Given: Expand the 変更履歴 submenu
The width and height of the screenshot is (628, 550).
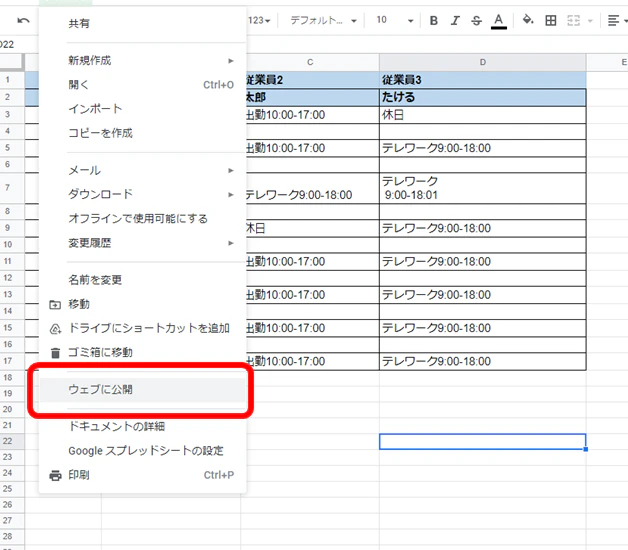Looking at the screenshot, I should click(x=143, y=243).
